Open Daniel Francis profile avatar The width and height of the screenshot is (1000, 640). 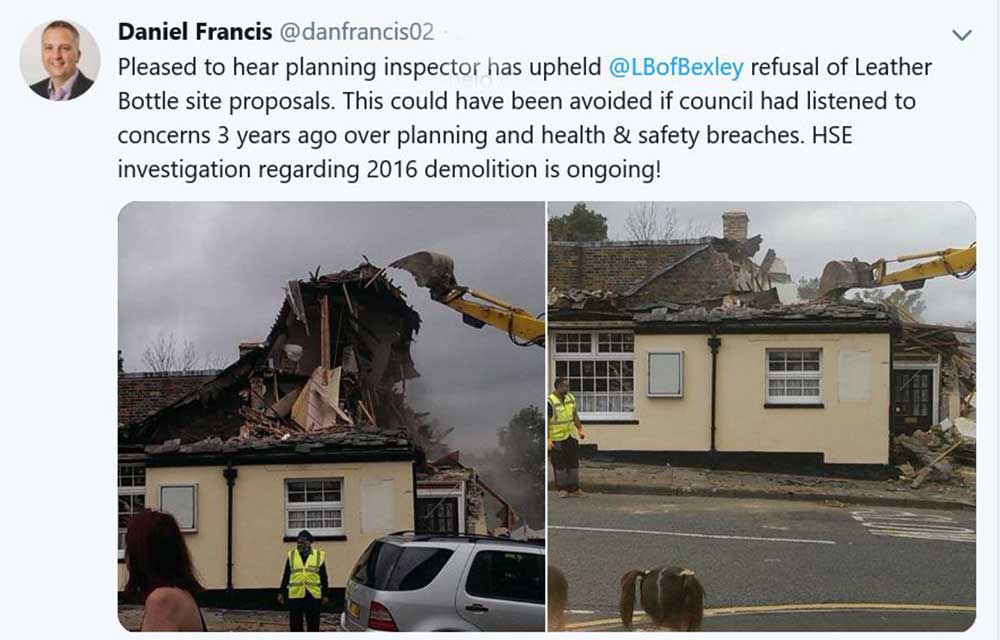[59, 61]
